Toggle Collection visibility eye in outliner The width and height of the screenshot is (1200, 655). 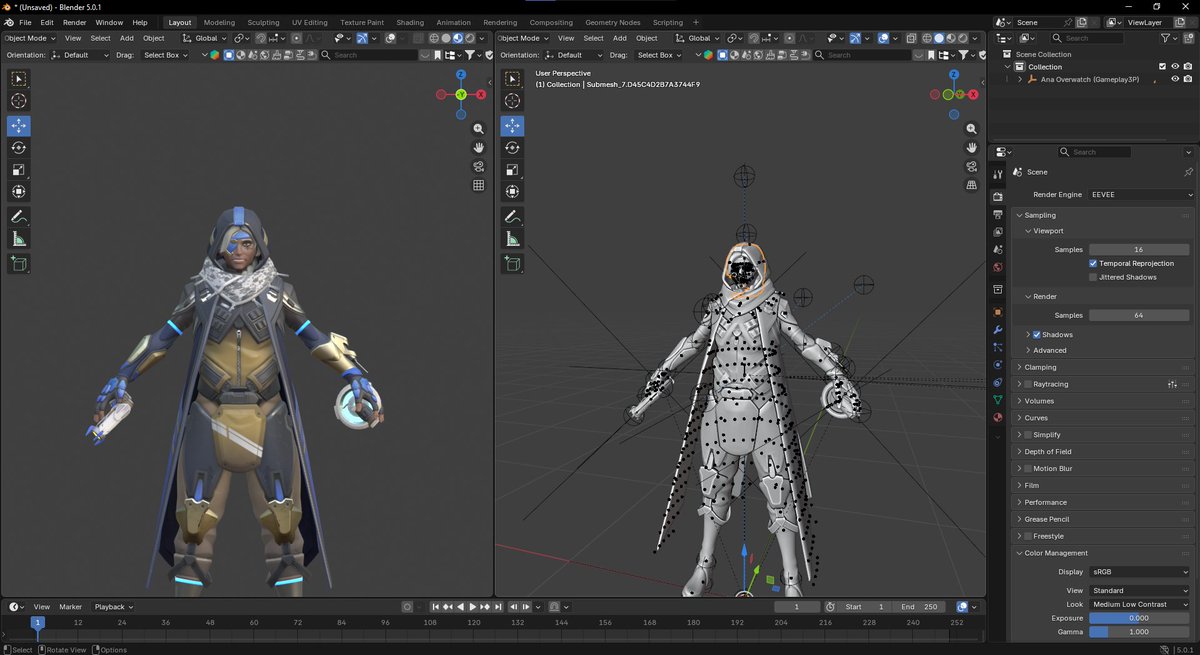point(1175,66)
